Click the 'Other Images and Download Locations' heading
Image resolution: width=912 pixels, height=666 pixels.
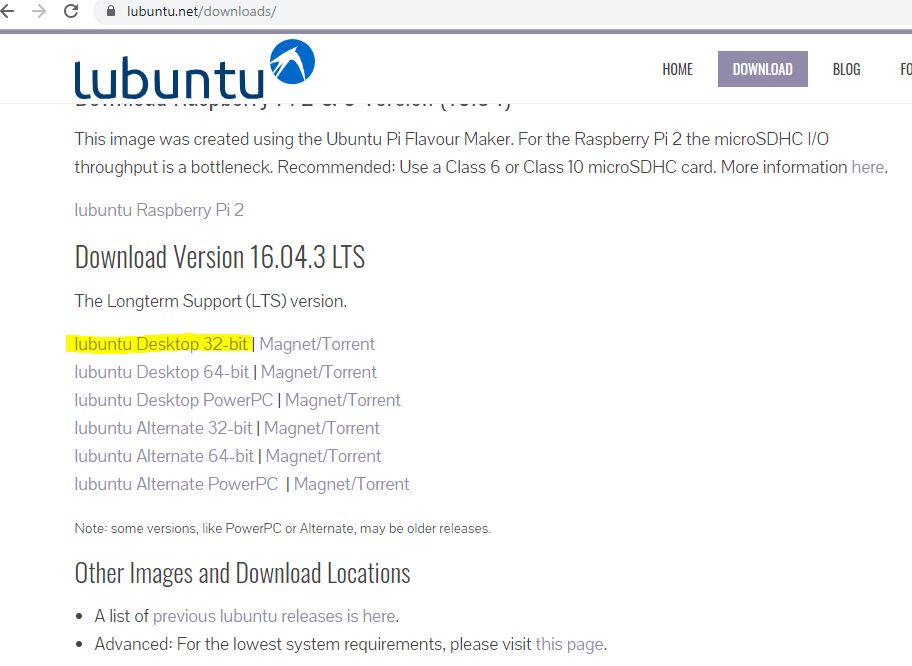243,573
